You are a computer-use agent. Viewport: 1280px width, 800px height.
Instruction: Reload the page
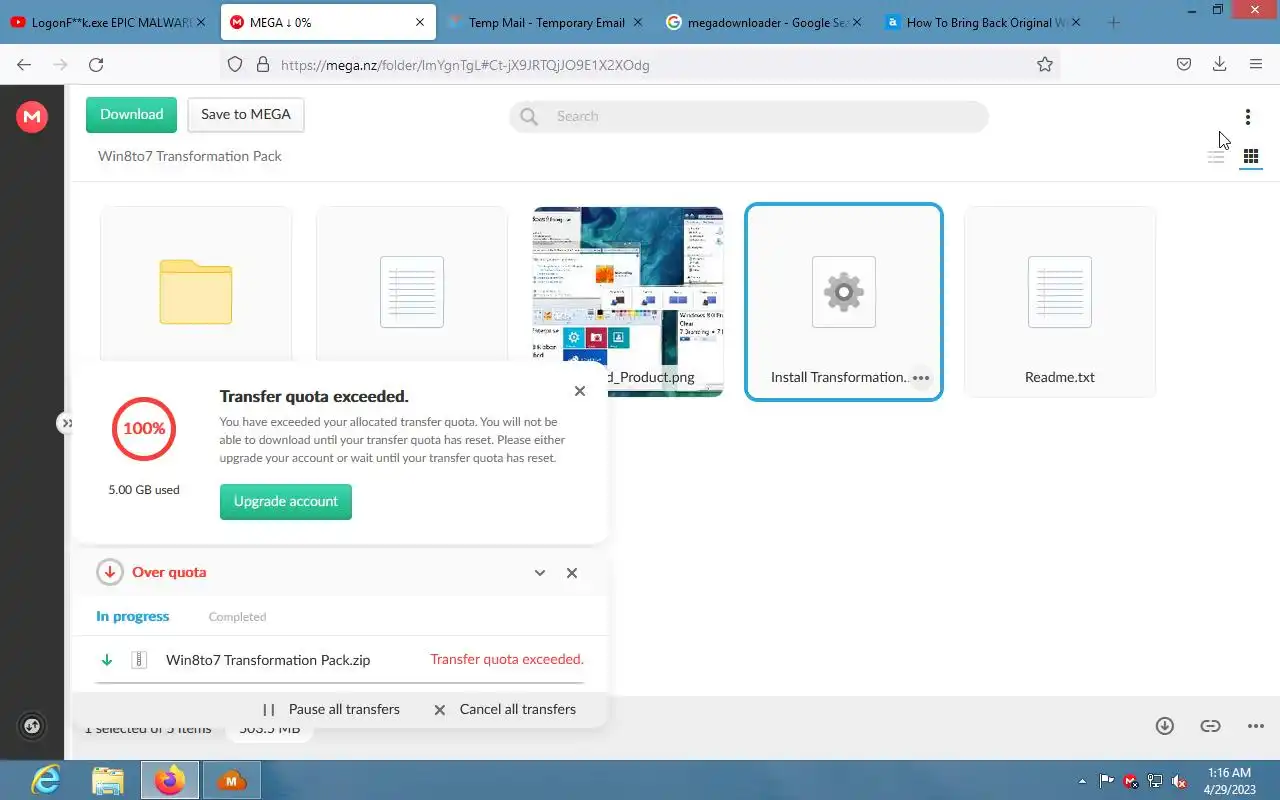[x=96, y=65]
